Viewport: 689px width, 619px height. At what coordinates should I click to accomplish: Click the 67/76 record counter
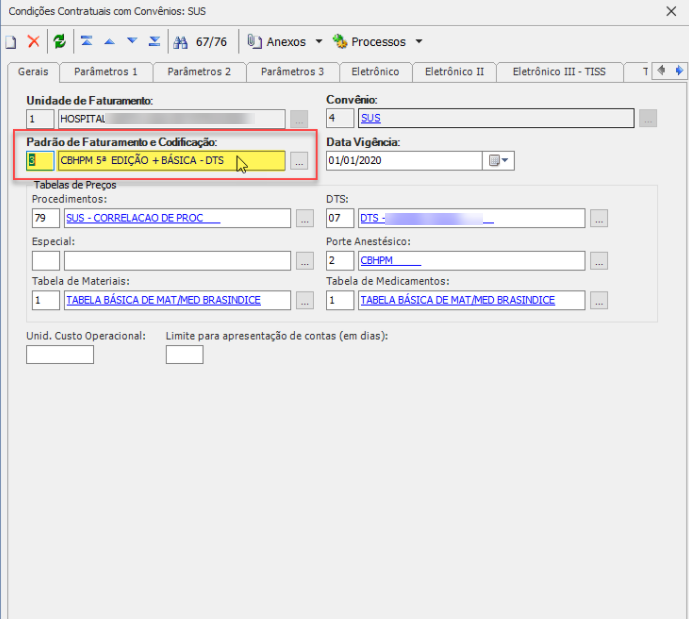(211, 42)
